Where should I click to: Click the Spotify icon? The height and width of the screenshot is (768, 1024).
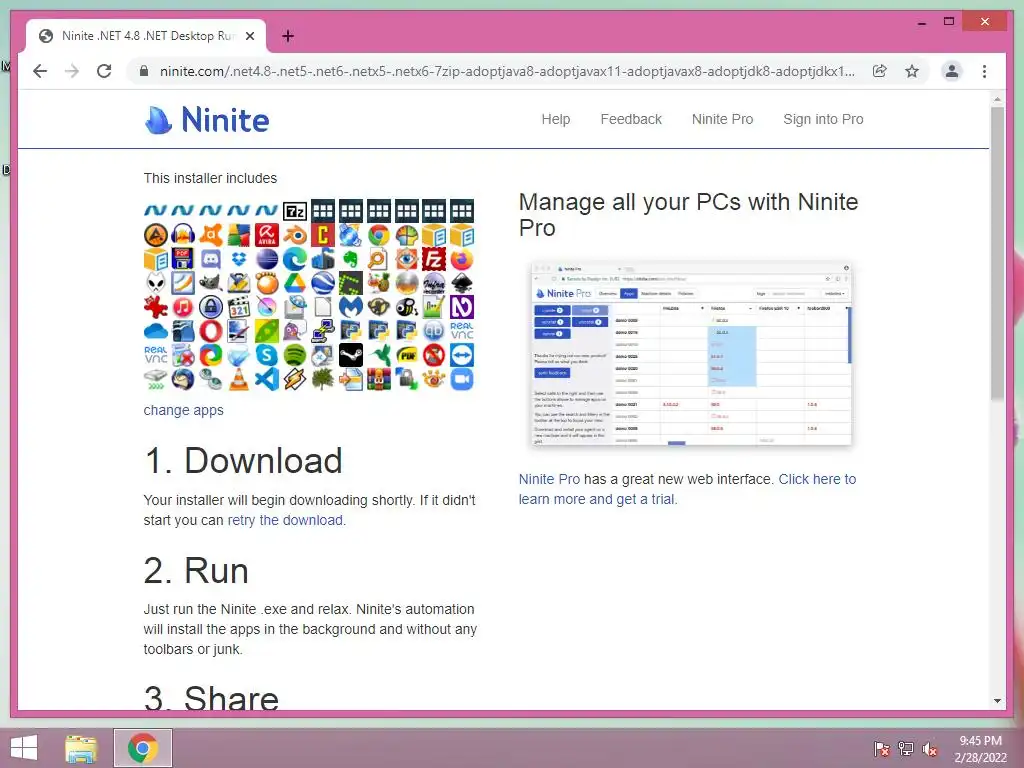pyautogui.click(x=295, y=355)
